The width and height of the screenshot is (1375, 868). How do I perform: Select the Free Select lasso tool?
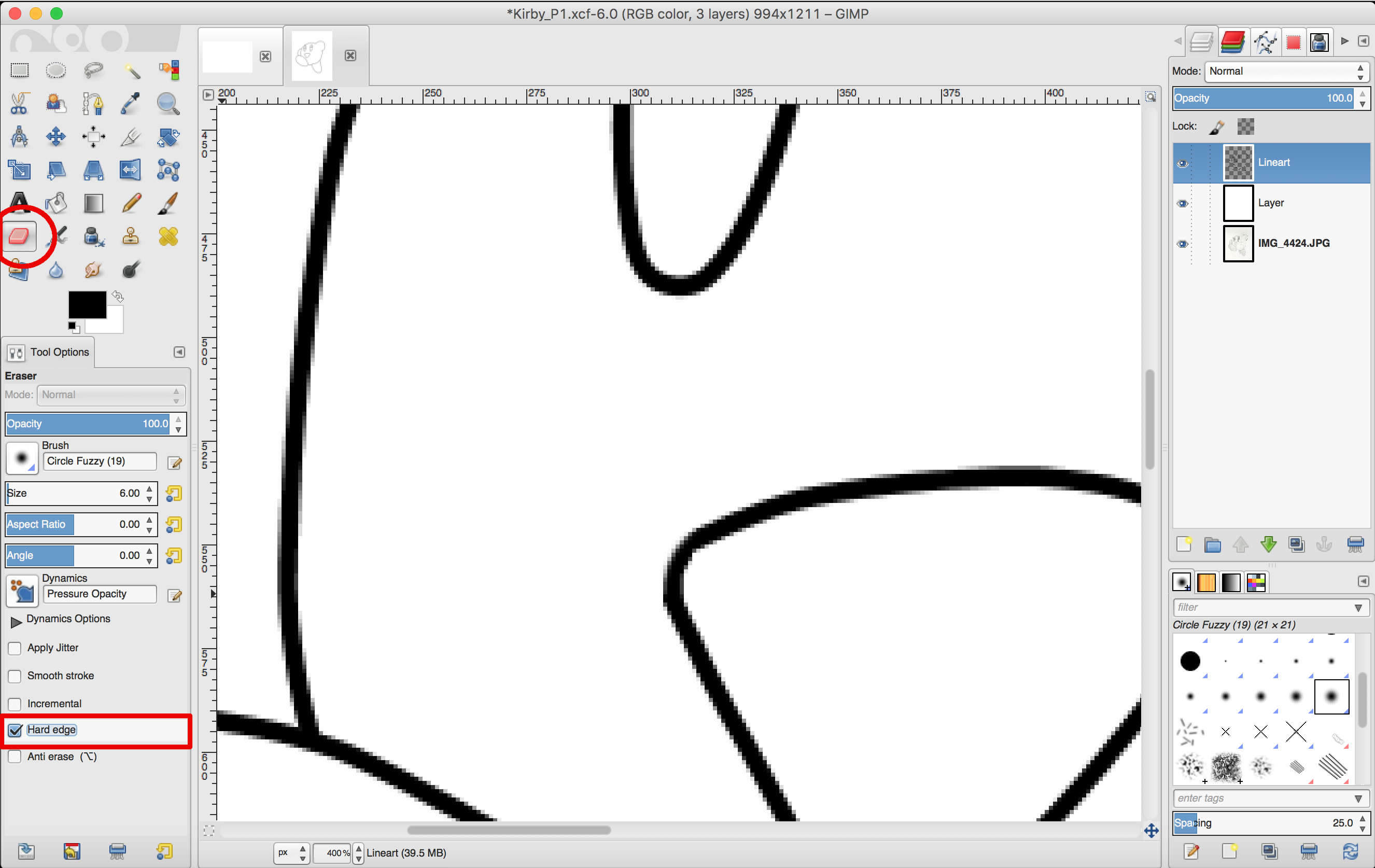93,70
